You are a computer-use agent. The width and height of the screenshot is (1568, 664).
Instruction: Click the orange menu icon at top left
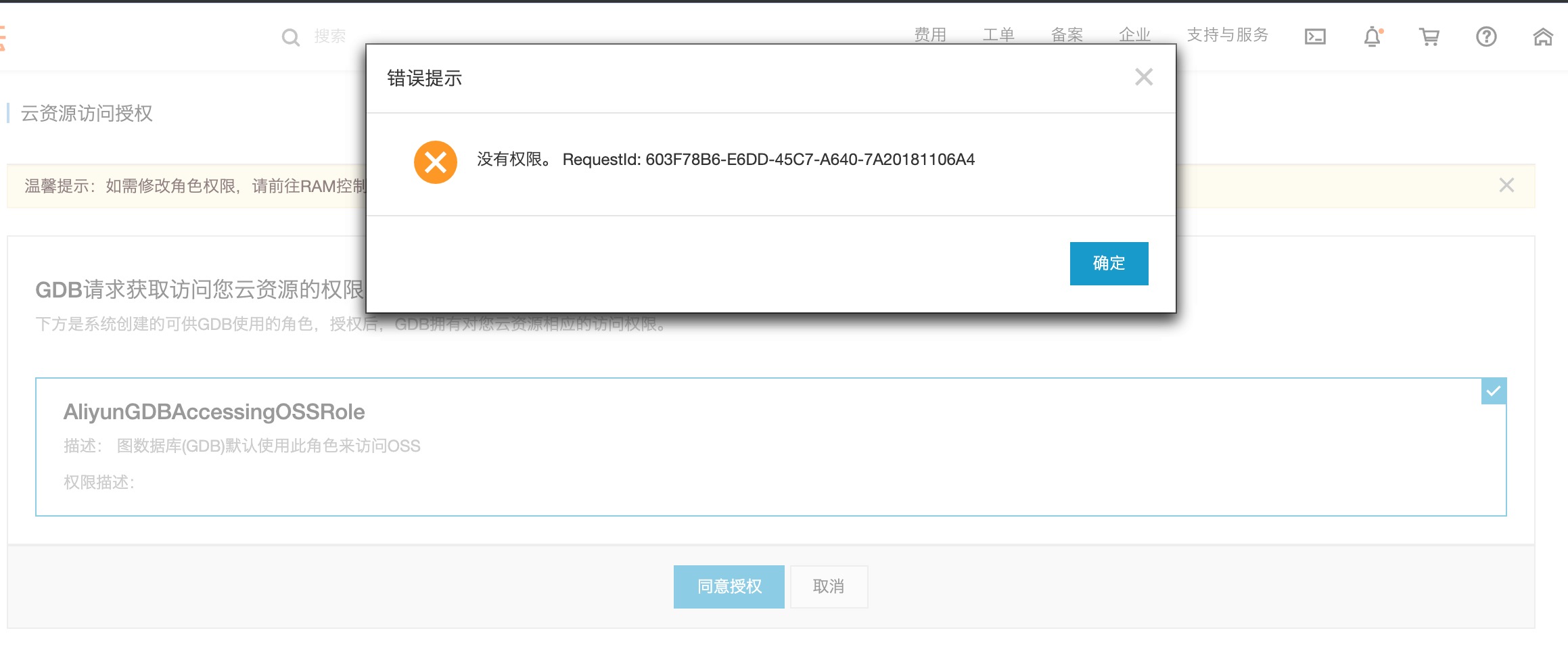2,37
